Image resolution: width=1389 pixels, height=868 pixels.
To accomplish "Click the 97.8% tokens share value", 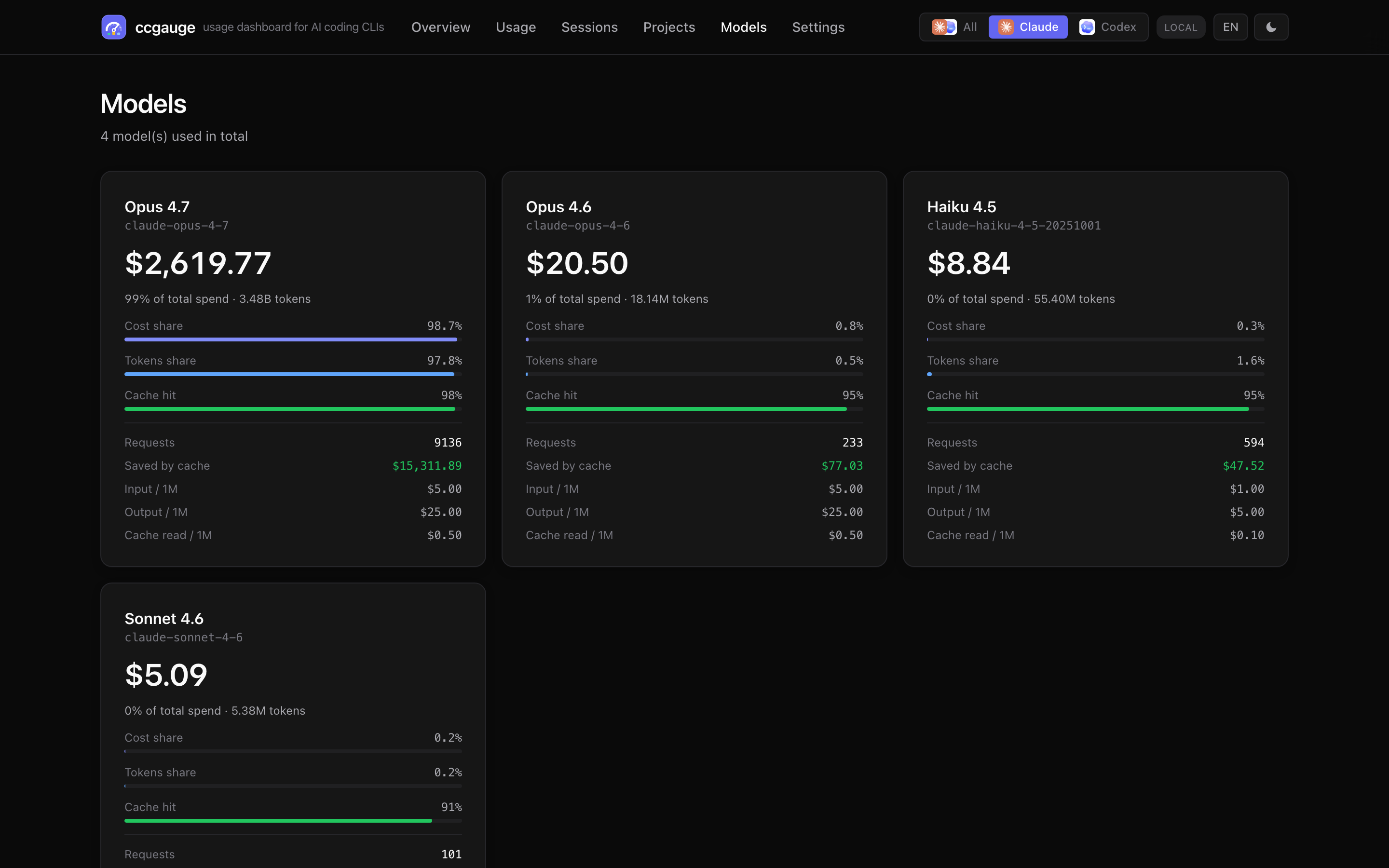I will 444,361.
